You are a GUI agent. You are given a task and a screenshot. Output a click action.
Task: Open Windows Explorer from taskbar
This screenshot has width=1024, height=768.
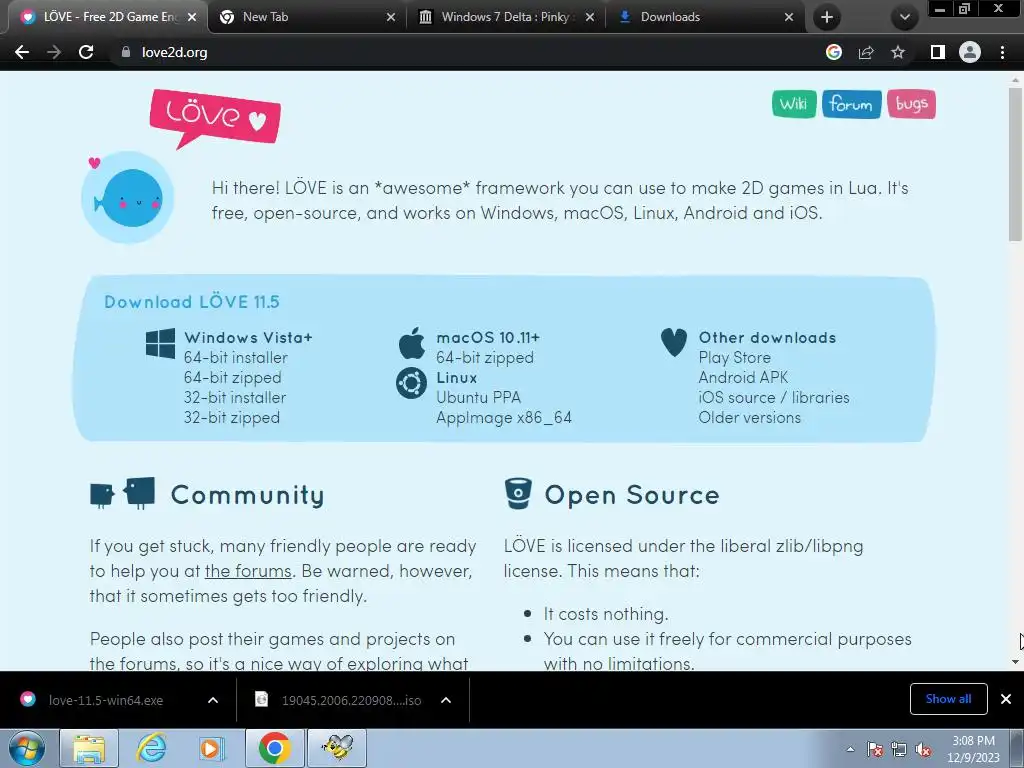(x=89, y=748)
